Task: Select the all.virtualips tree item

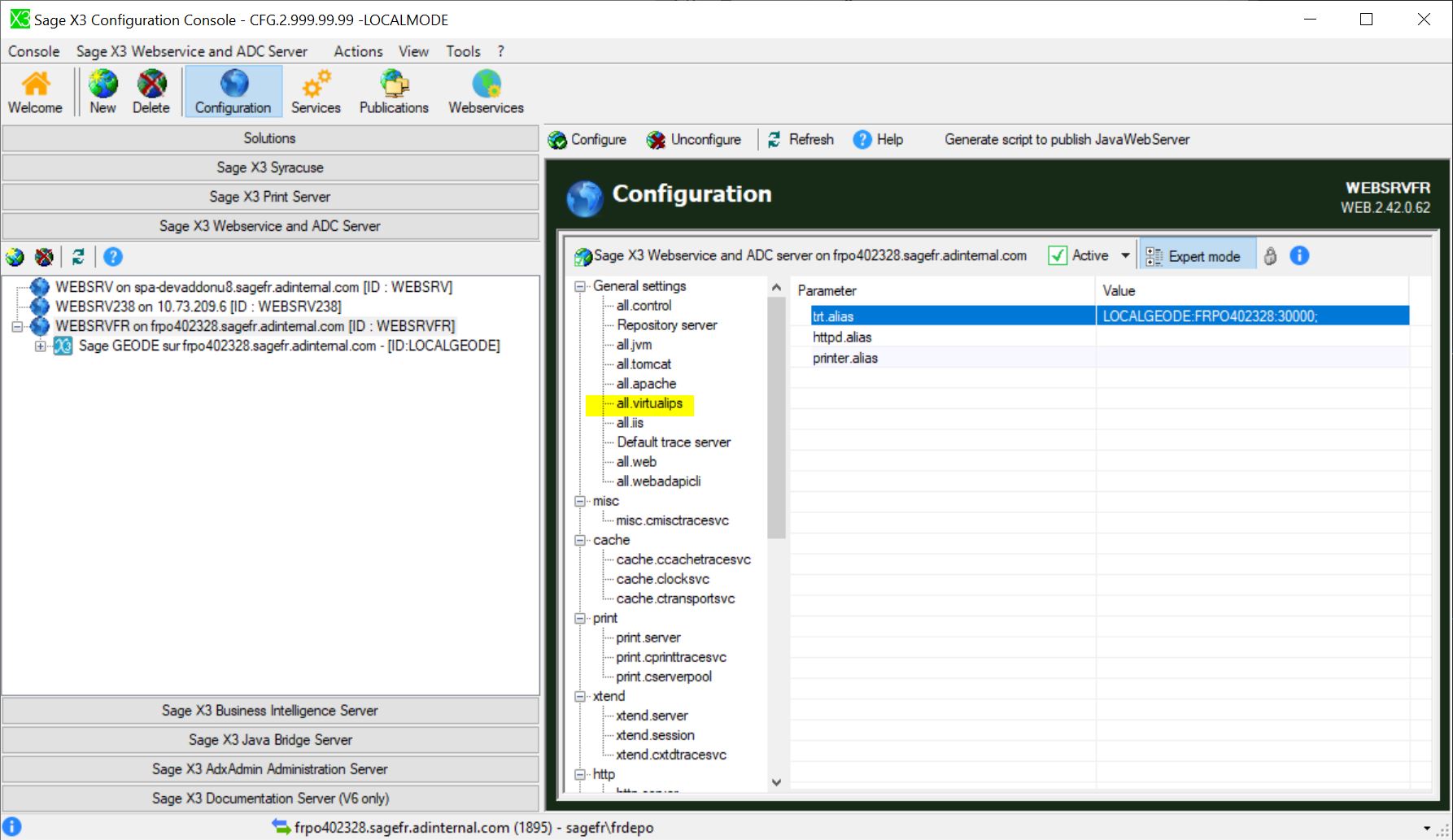Action: tap(648, 403)
